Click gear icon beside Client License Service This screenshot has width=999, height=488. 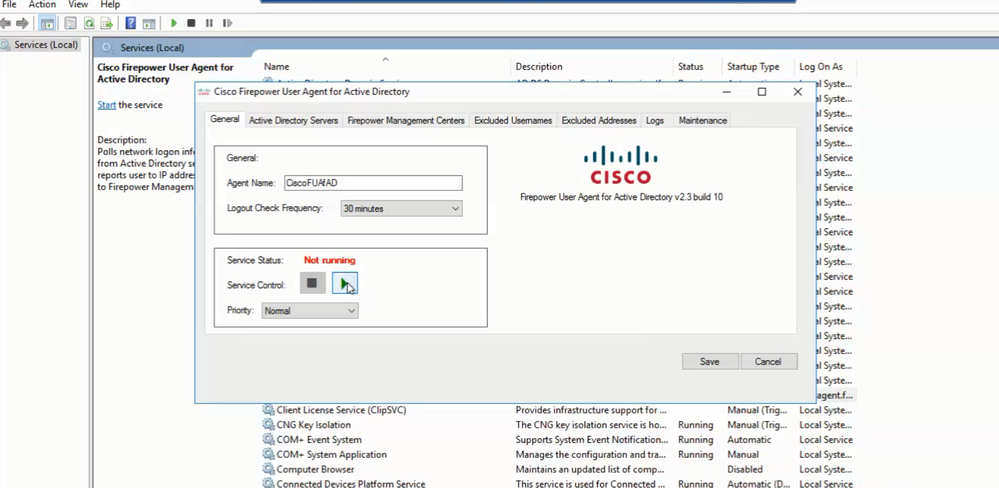click(x=268, y=410)
